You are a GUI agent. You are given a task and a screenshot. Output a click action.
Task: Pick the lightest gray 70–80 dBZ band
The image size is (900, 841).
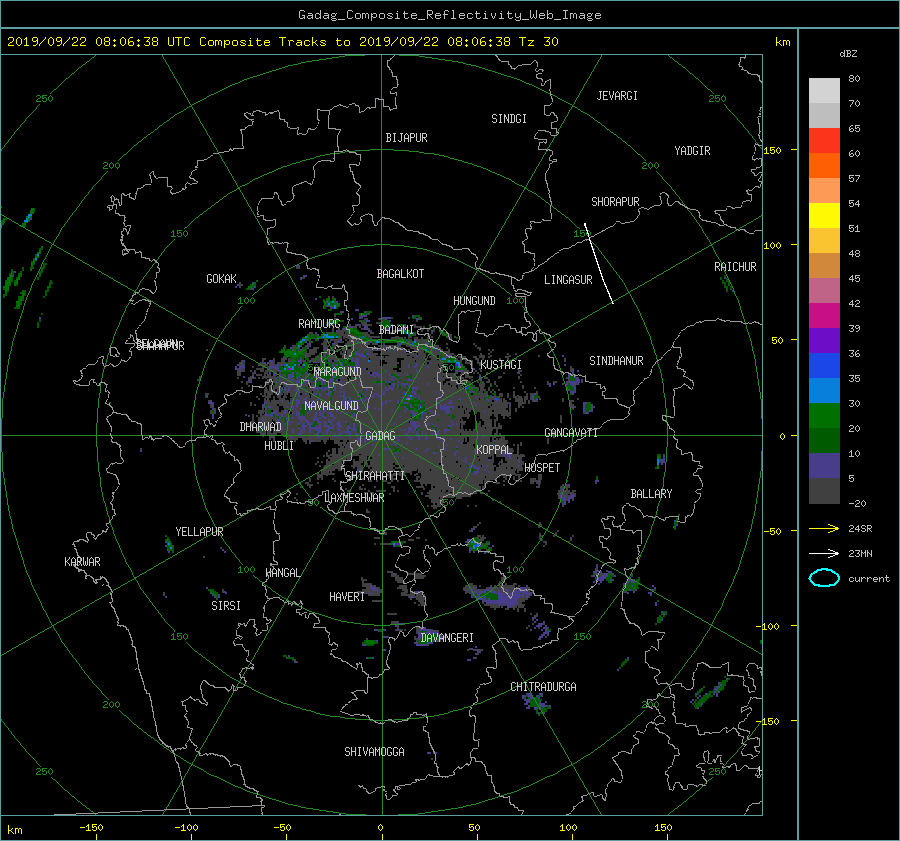click(x=824, y=90)
